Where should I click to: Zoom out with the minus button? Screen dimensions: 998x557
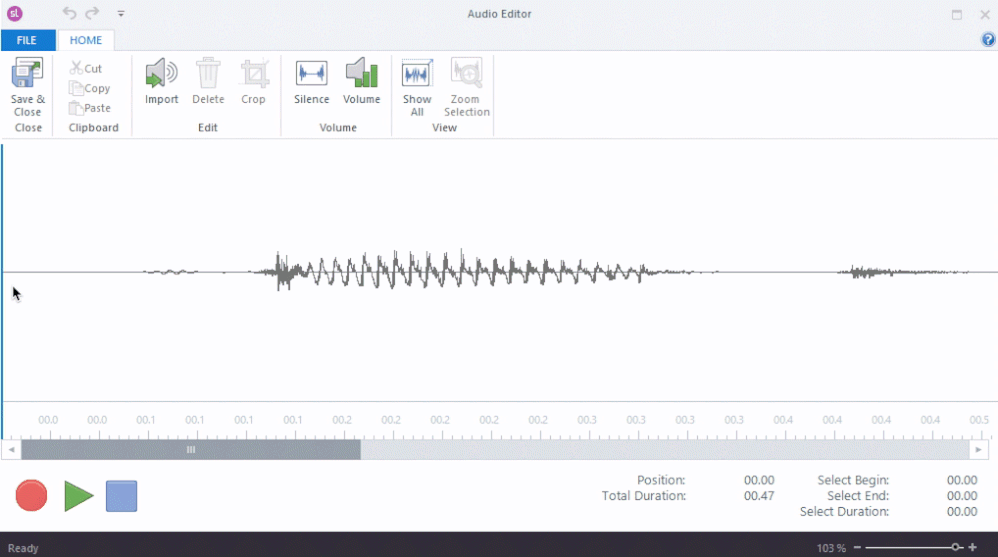857,547
